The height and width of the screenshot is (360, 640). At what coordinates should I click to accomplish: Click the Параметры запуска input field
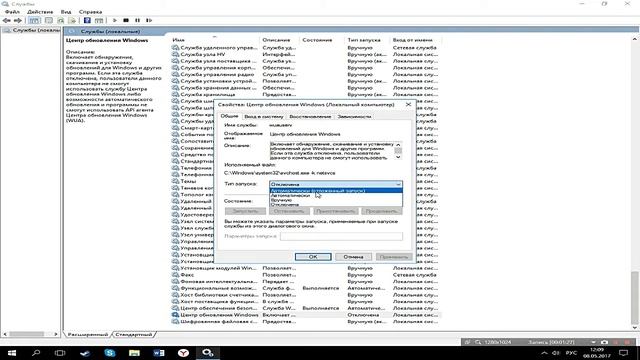[x=341, y=236]
